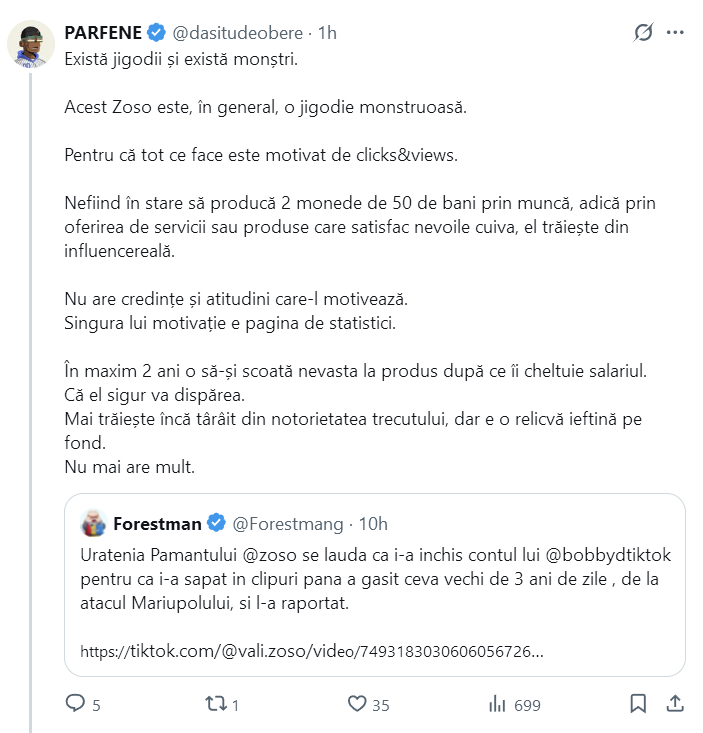The height and width of the screenshot is (733, 703).
Task: Repost this tweet via retweet icon
Action: (x=215, y=704)
